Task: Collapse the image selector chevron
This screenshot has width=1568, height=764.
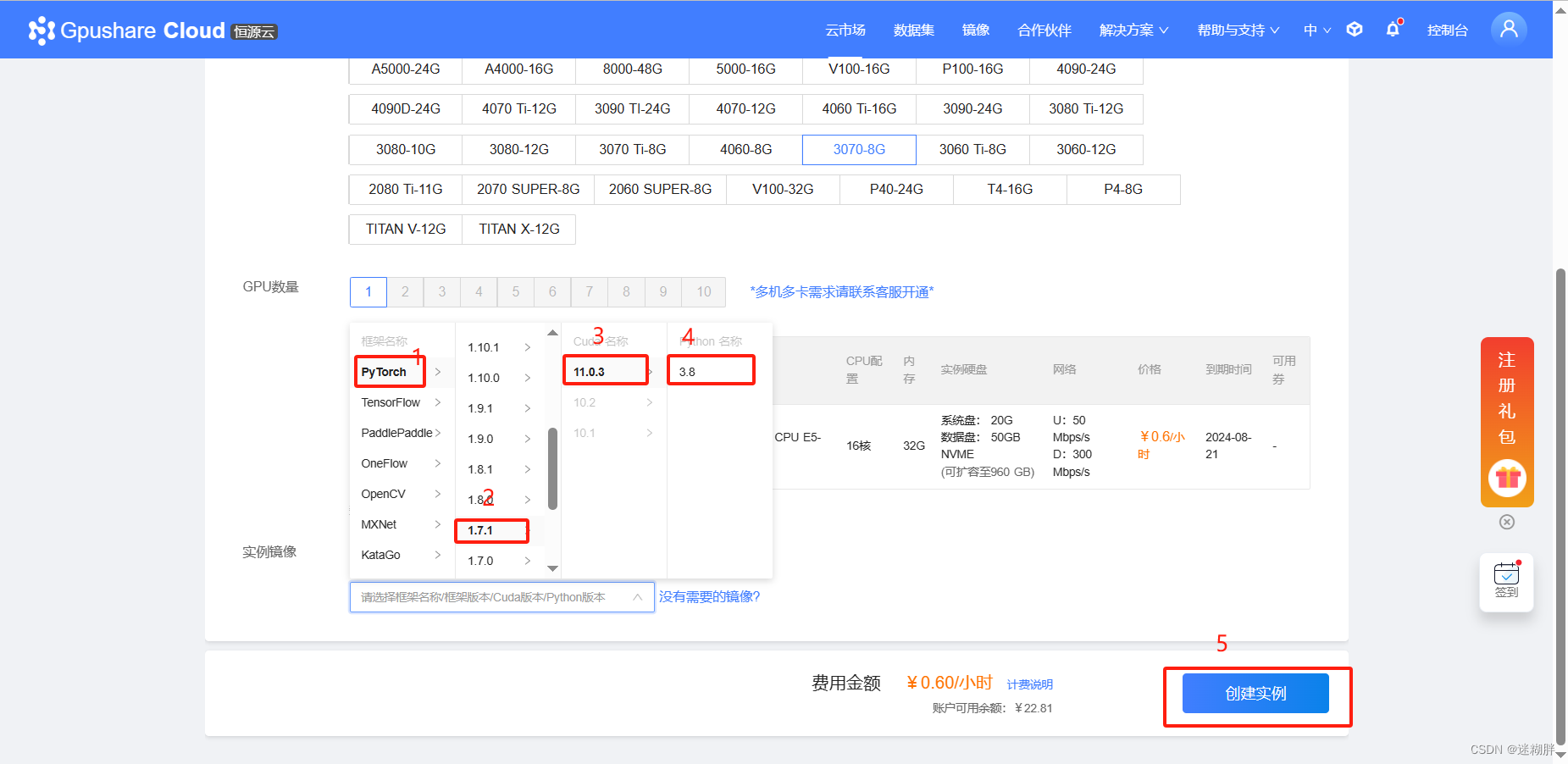Action: pyautogui.click(x=637, y=597)
